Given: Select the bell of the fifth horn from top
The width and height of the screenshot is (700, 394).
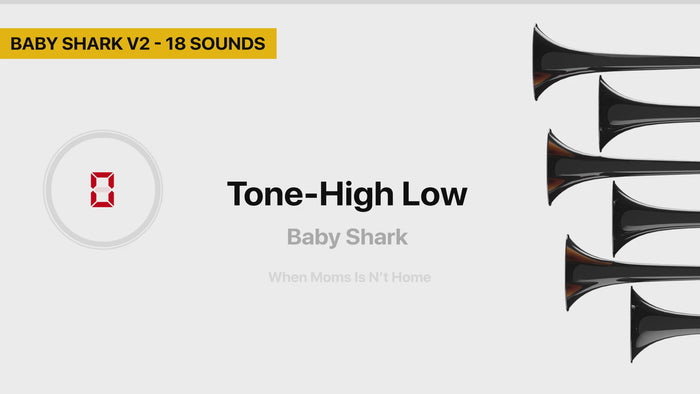Looking at the screenshot, I should click(x=577, y=273).
